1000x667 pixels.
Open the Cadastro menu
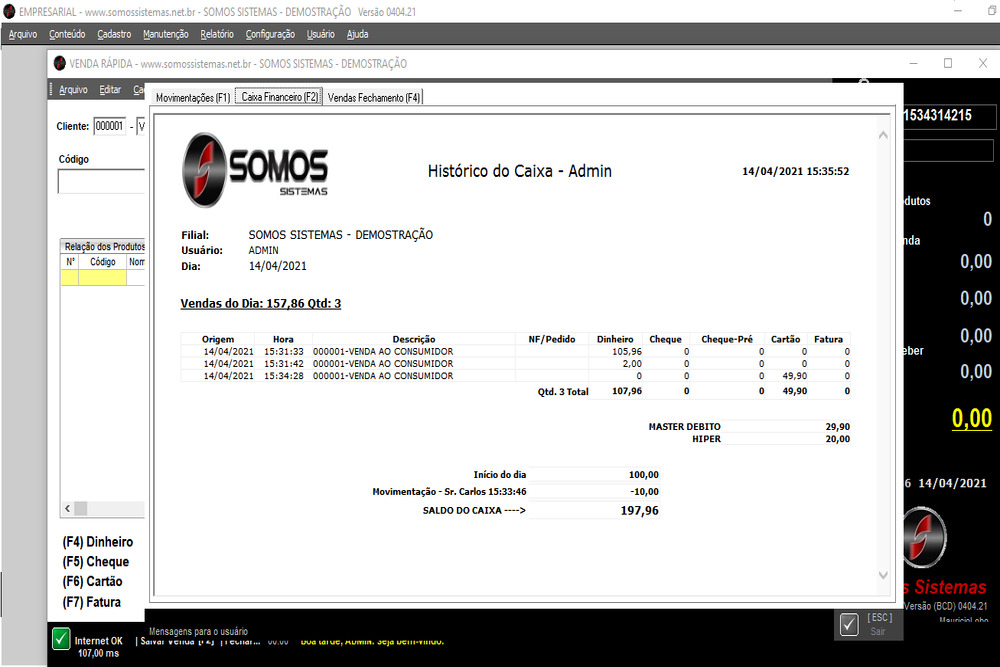[x=114, y=34]
